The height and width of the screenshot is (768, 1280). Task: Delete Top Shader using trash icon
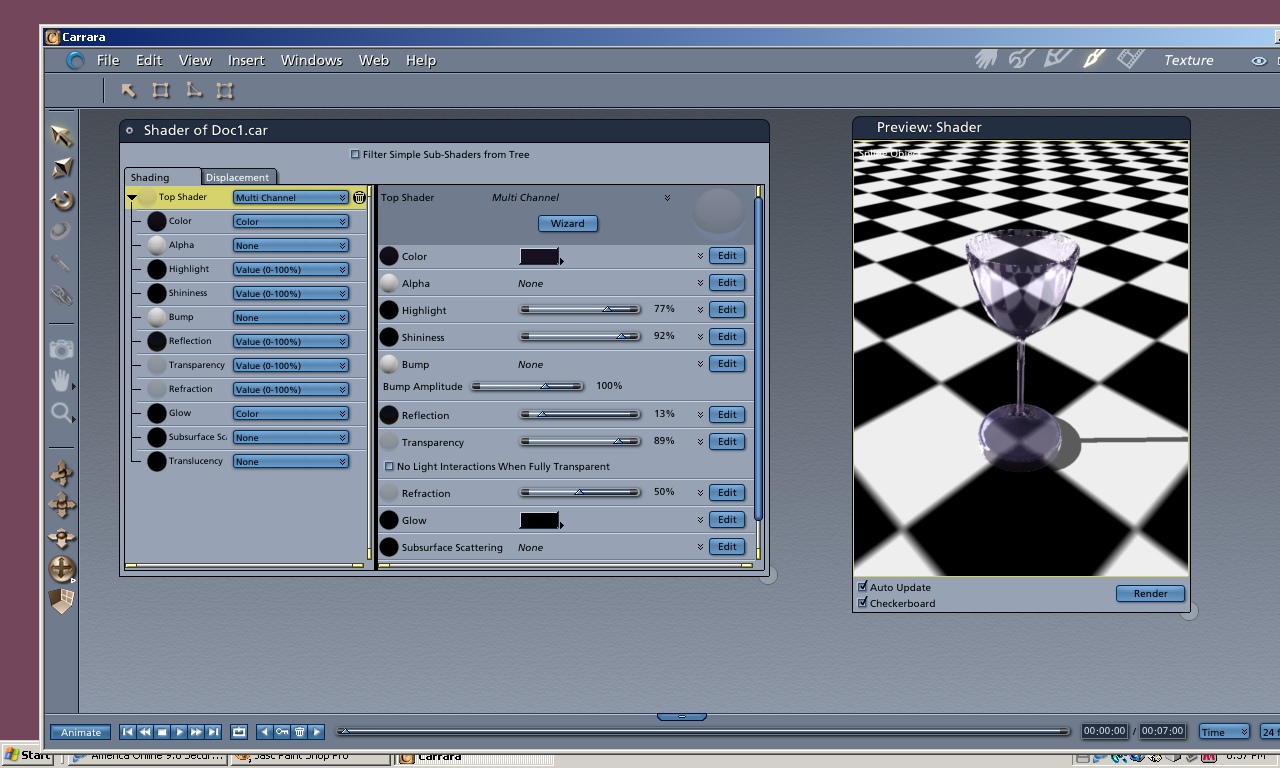click(359, 198)
